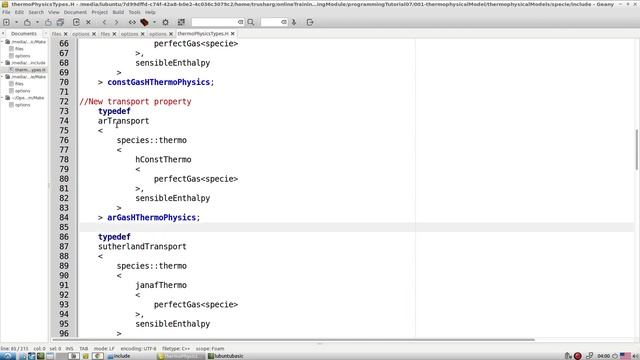
Task: Collapse the first /media/ Make folder
Action: point(2,42)
